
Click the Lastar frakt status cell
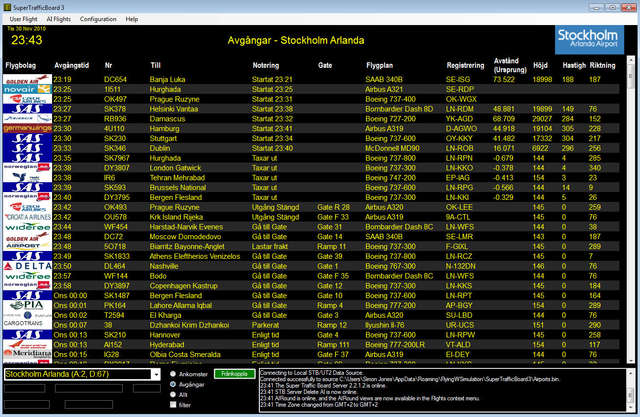pos(270,246)
